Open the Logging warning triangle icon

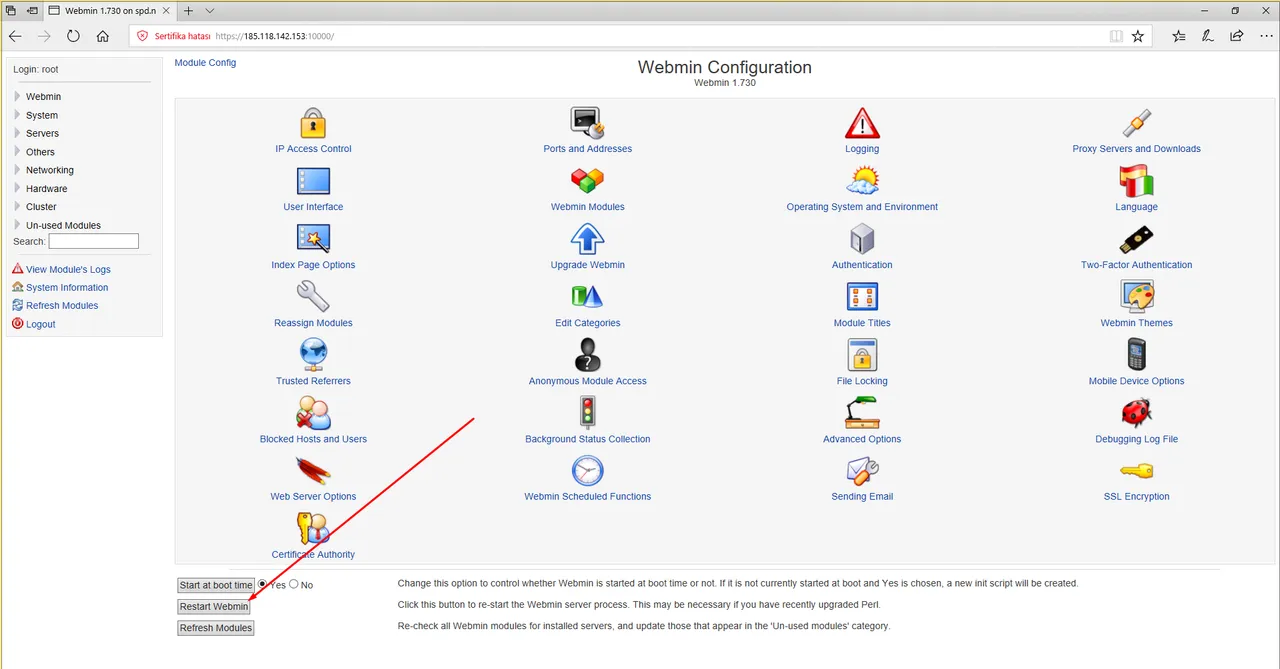[862, 123]
